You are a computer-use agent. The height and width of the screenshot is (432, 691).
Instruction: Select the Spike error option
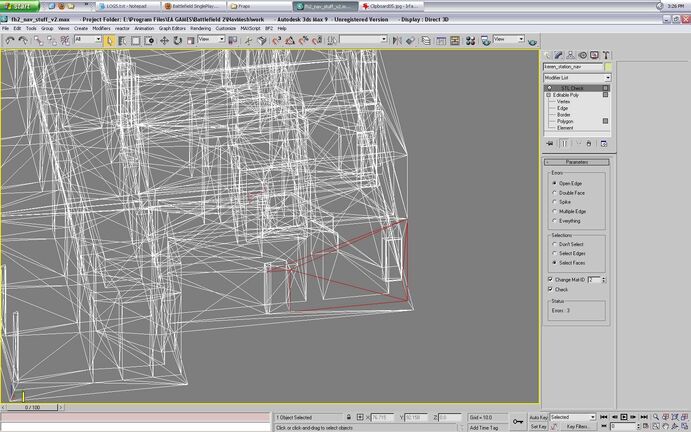[561, 202]
